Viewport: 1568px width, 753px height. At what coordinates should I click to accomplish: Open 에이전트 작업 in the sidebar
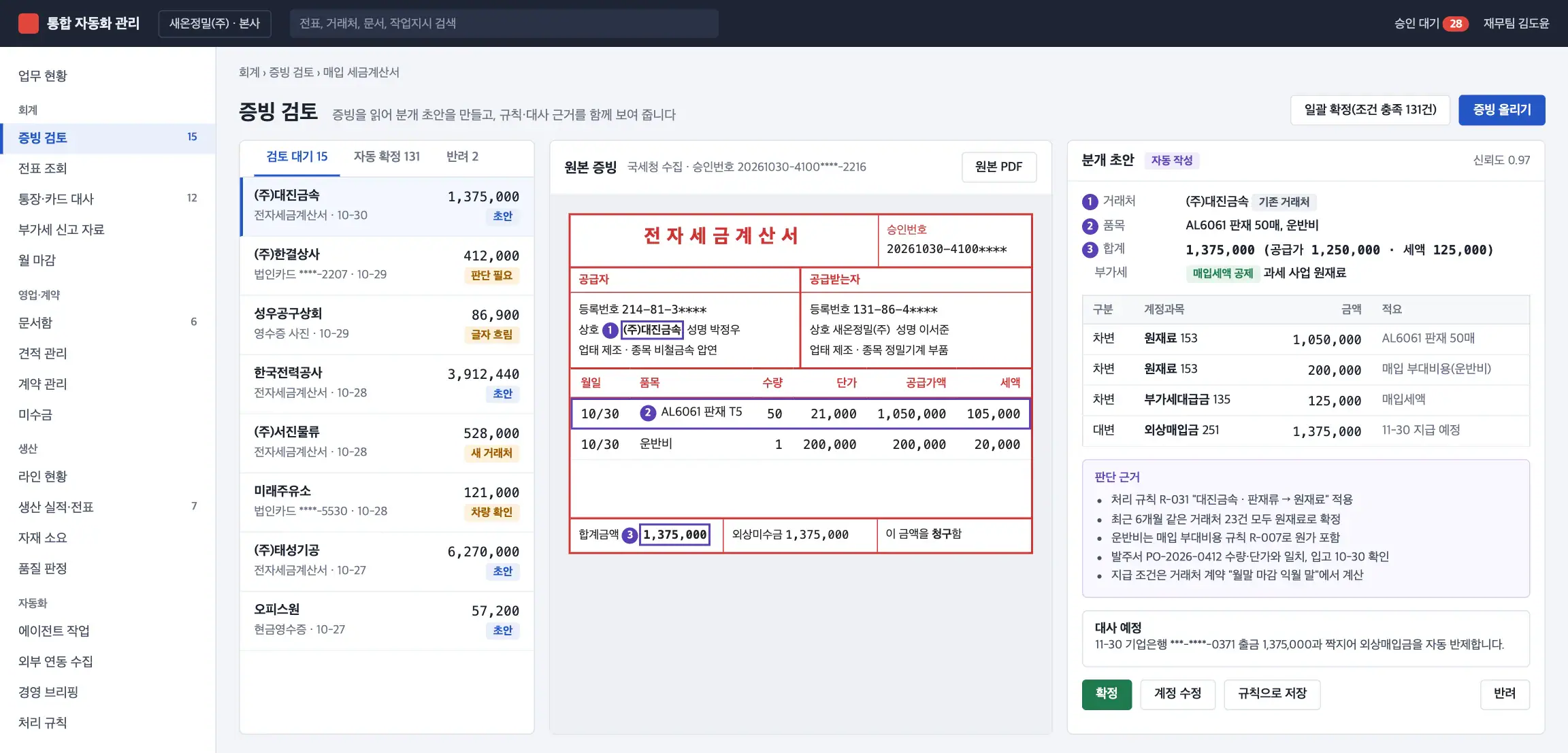coord(108,631)
